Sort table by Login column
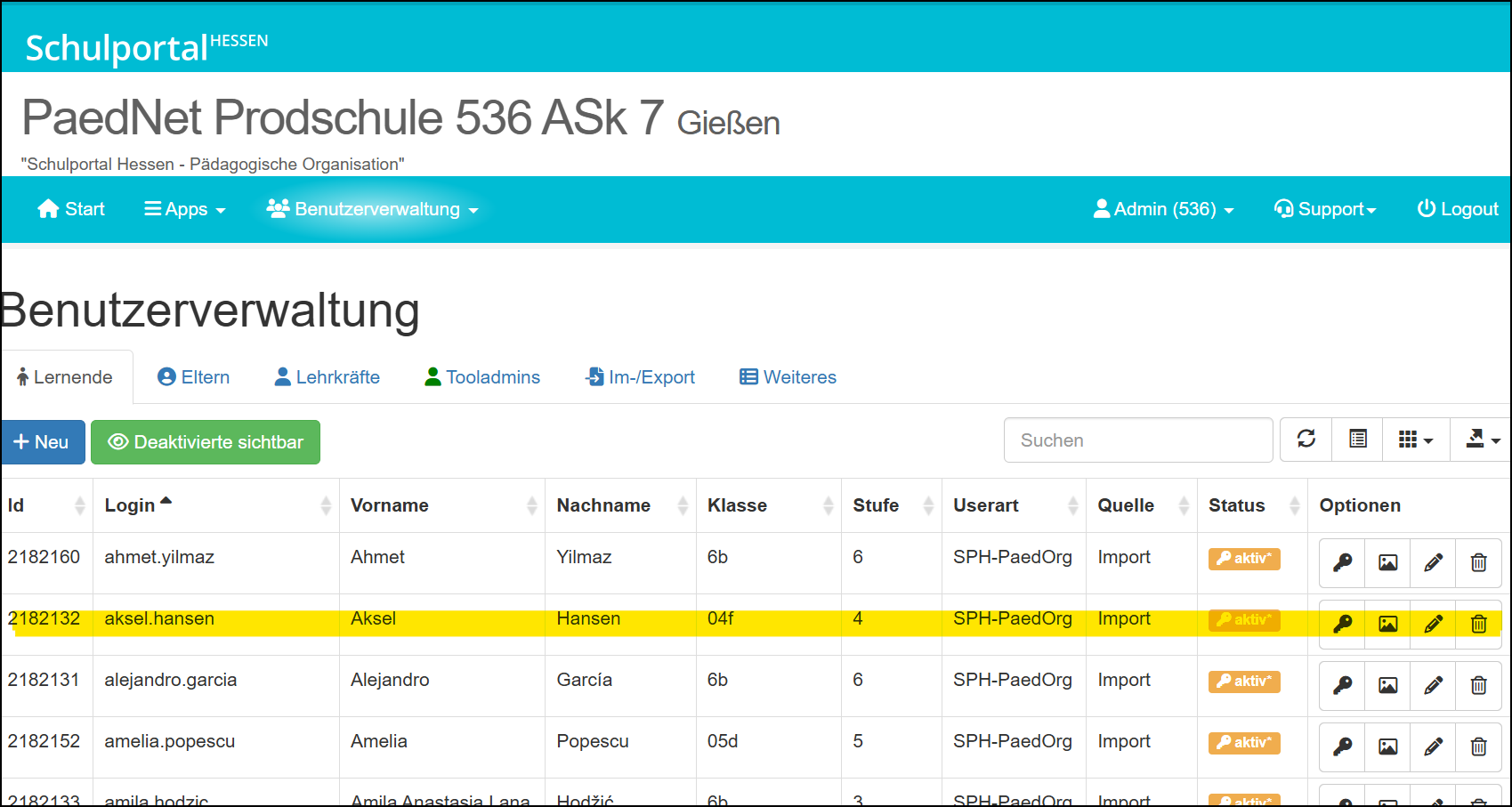This screenshot has width=1512, height=807. [x=216, y=505]
